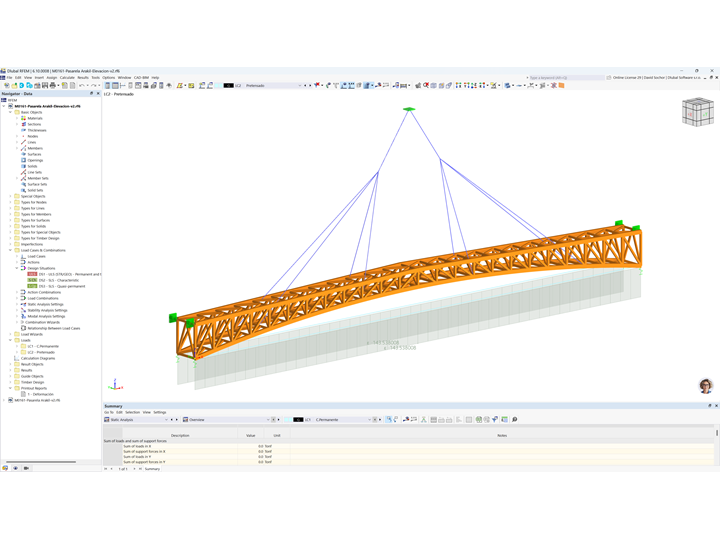Click the Description column header
This screenshot has height=540, width=720.
(x=180, y=435)
